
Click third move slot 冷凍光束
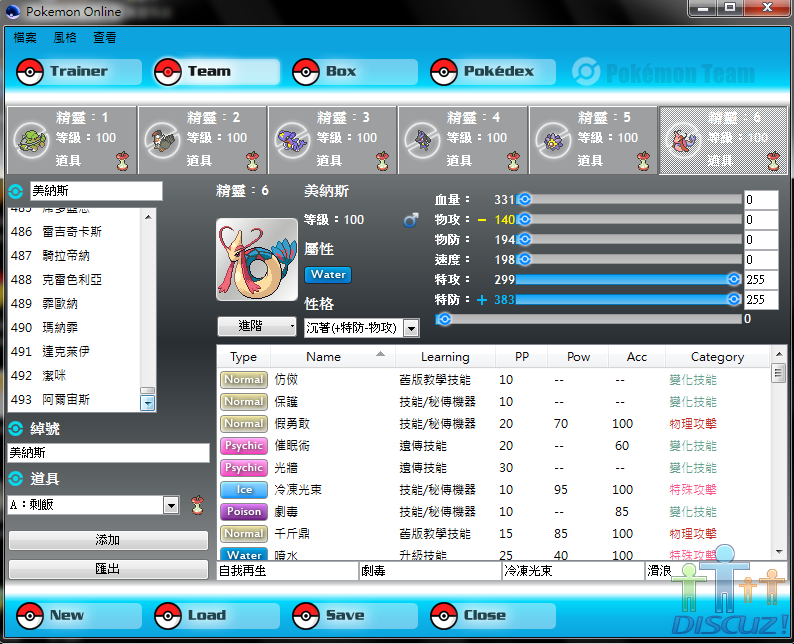[573, 571]
